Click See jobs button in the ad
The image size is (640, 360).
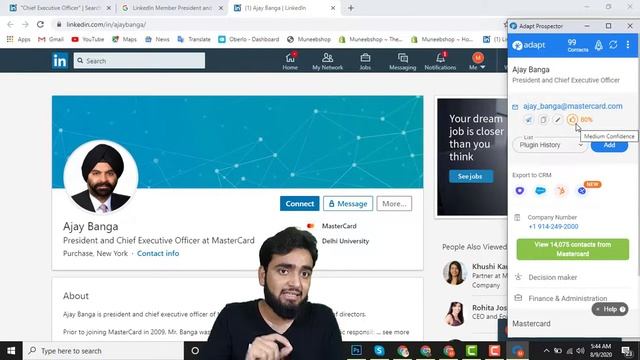(471, 176)
